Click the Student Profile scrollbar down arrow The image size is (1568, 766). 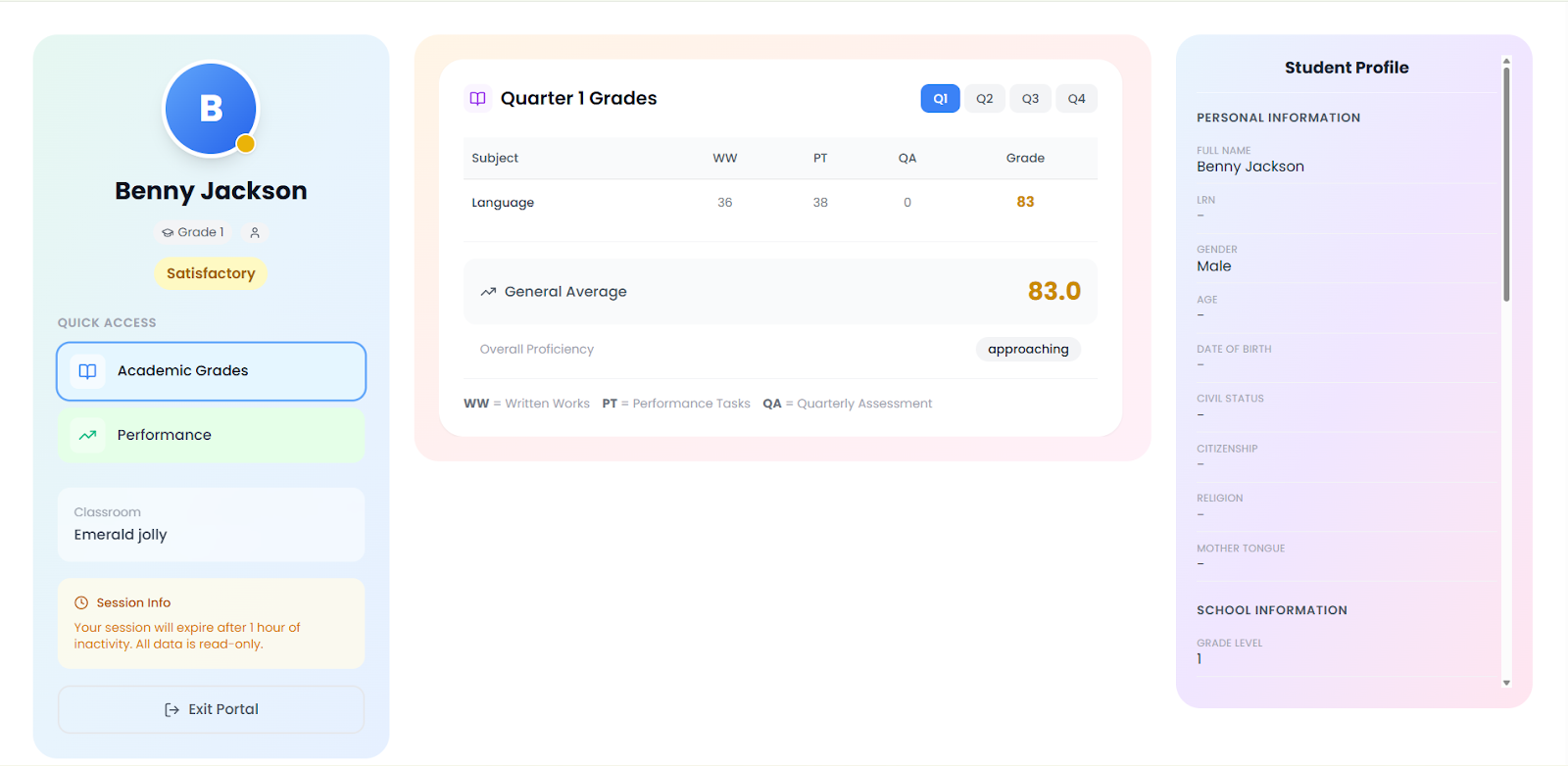1506,683
